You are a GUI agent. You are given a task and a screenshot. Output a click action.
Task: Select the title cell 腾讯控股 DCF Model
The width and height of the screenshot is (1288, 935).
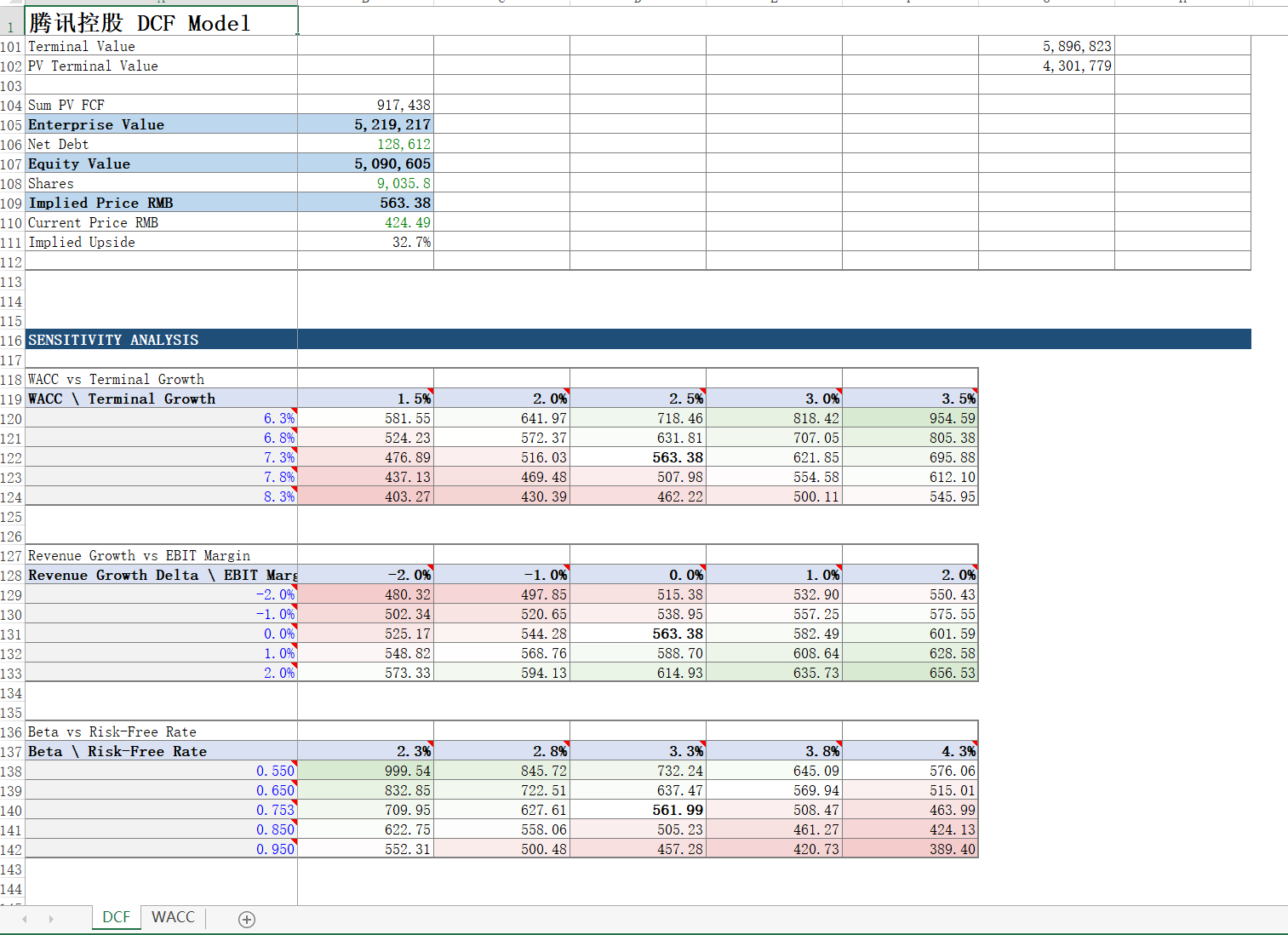pyautogui.click(x=161, y=22)
